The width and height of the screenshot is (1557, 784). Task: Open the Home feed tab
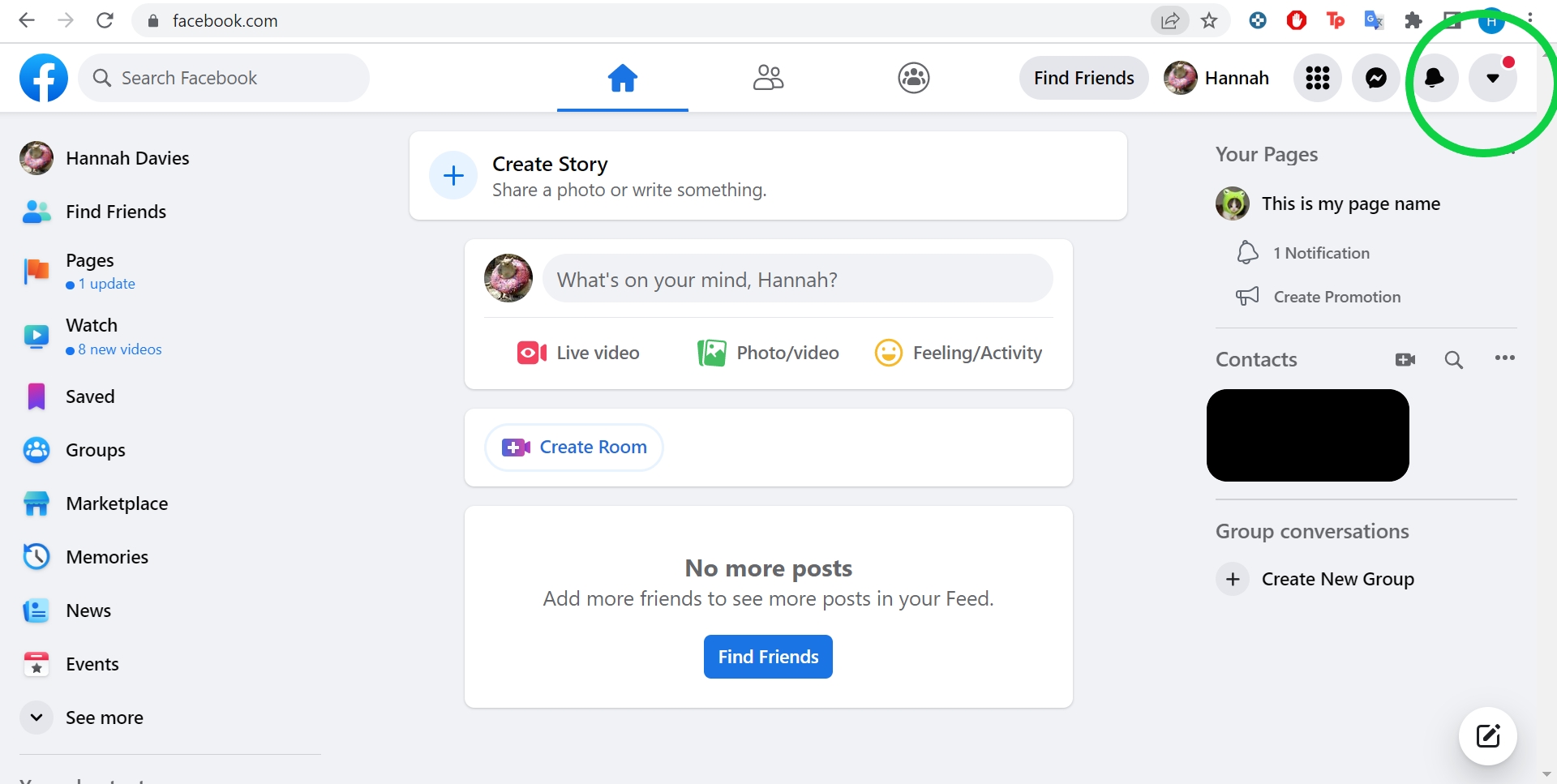pyautogui.click(x=623, y=78)
